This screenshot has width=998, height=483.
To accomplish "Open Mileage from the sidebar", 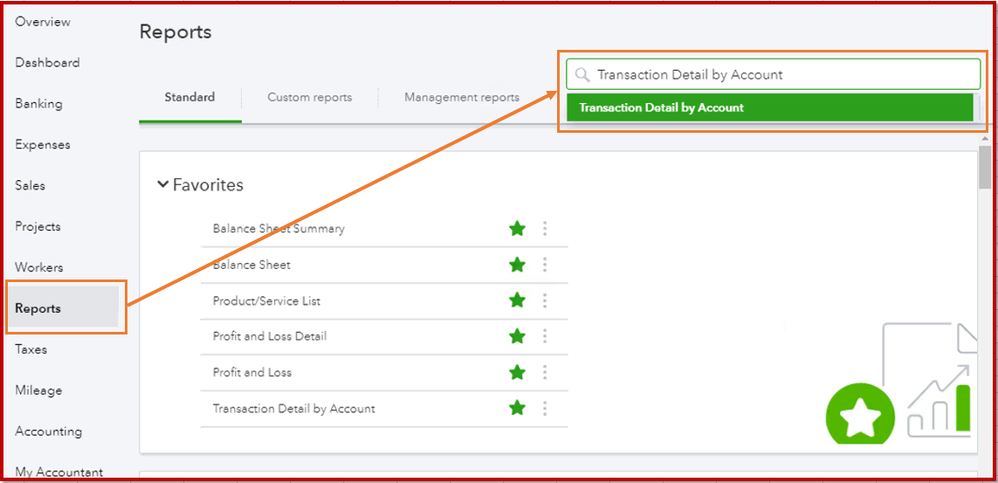I will point(39,390).
